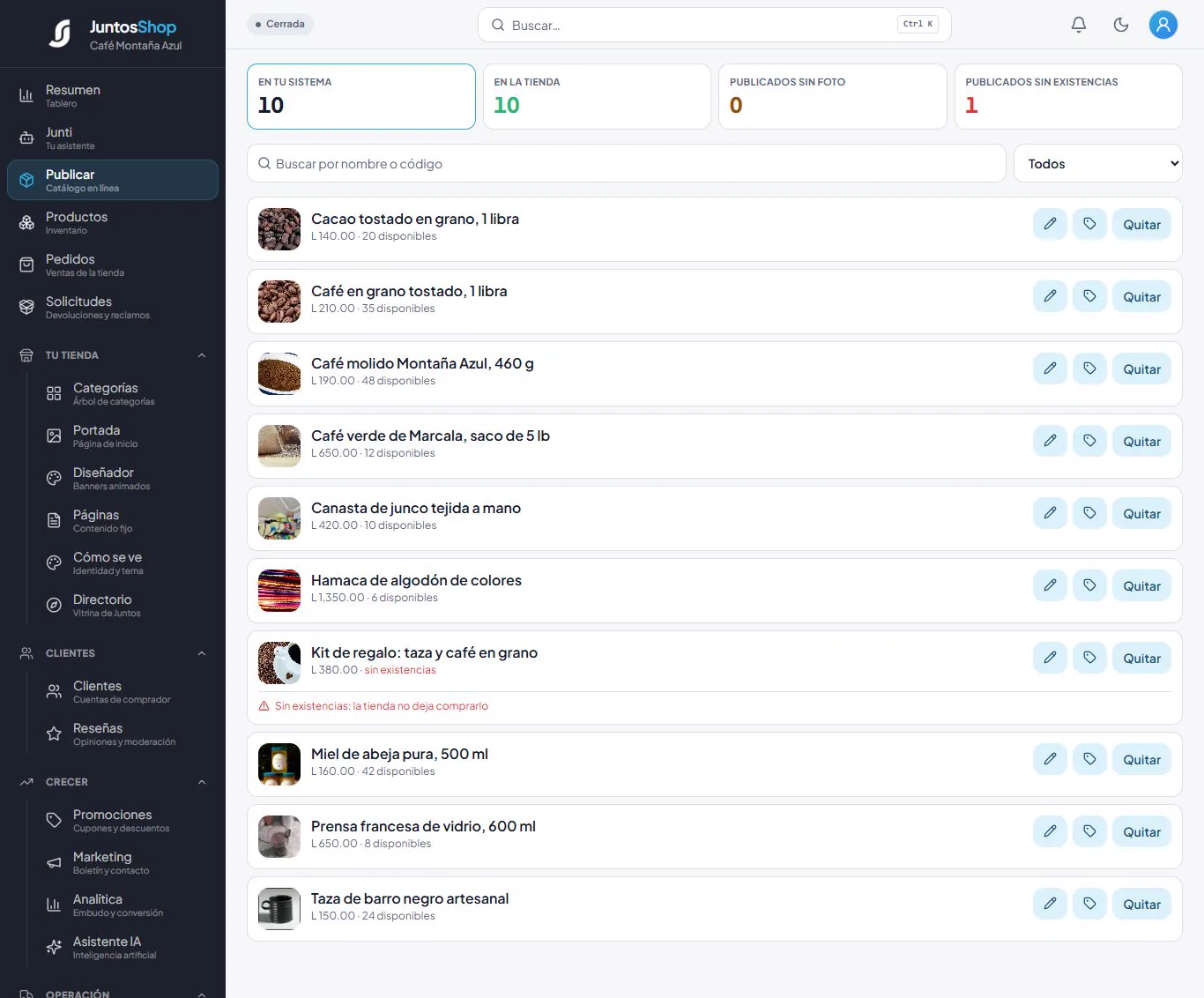Open Directorio vitrina de Juntos
The width and height of the screenshot is (1204, 998).
click(x=127, y=605)
